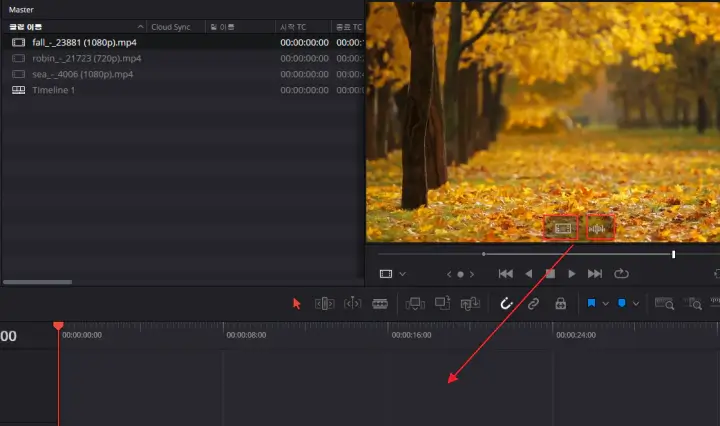Viewport: 720px width, 426px height.
Task: Click the Replace Clip icon
Action: [470, 303]
